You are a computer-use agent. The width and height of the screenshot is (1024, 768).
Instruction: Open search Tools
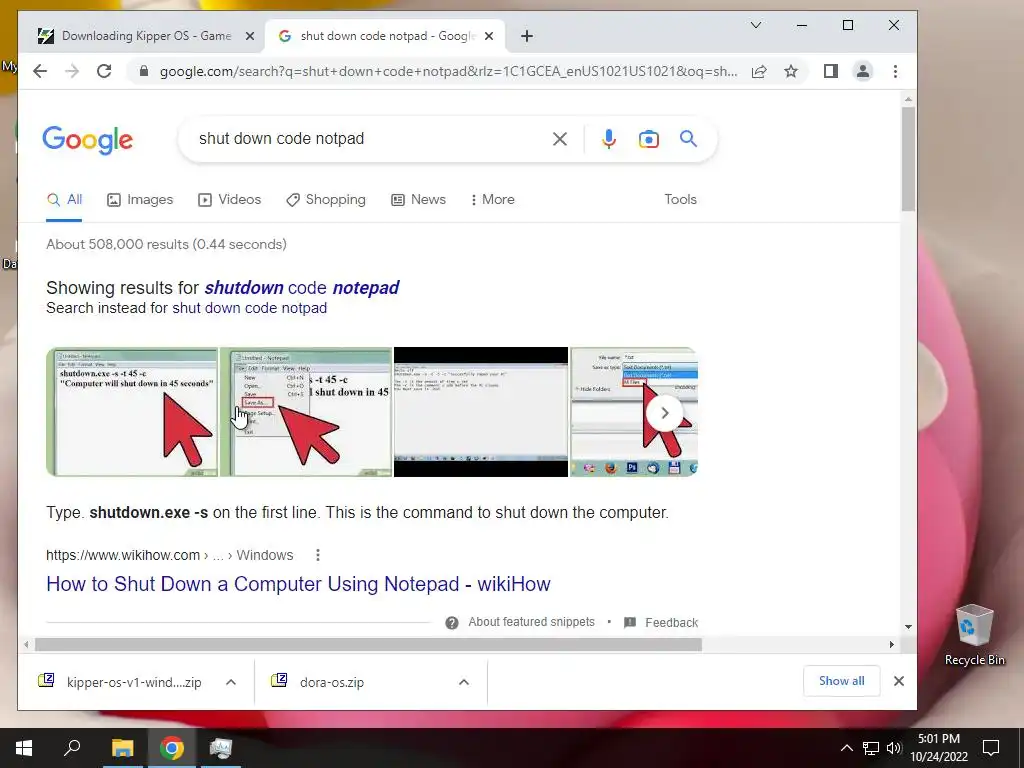click(x=680, y=200)
